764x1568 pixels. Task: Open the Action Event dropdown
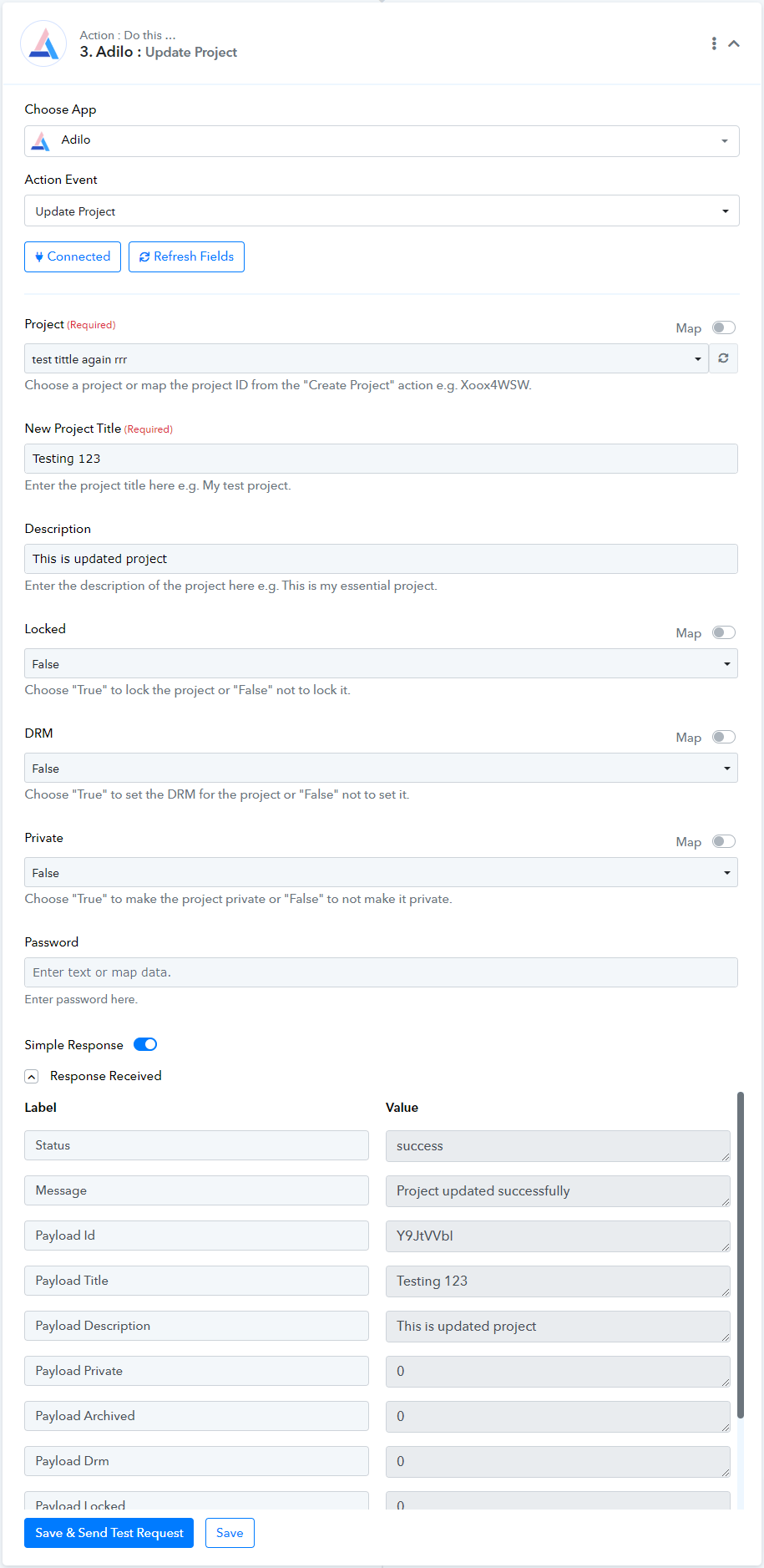[x=382, y=211]
